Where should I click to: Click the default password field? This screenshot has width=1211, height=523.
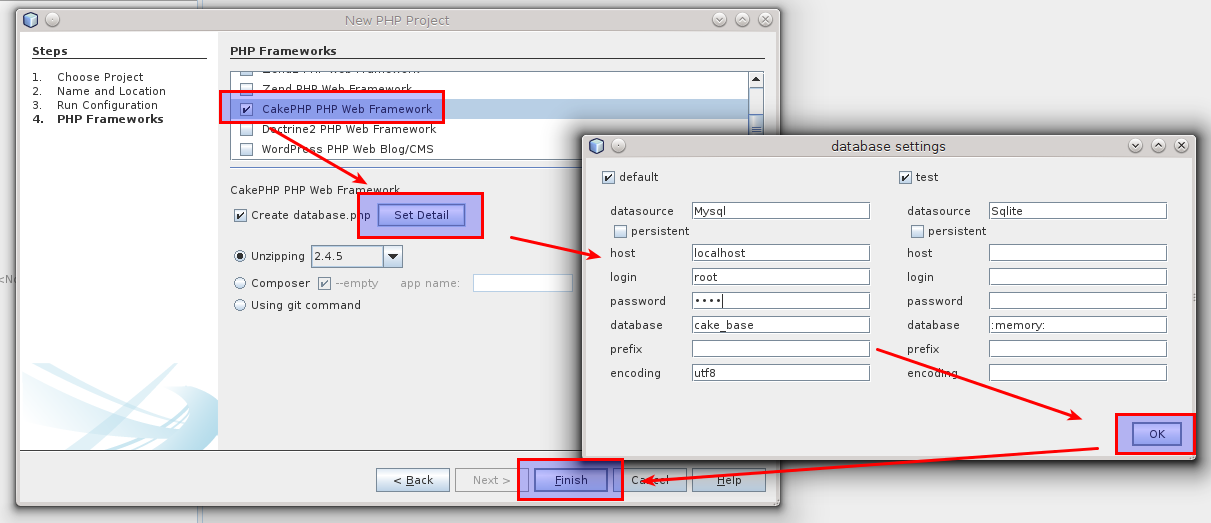(781, 301)
